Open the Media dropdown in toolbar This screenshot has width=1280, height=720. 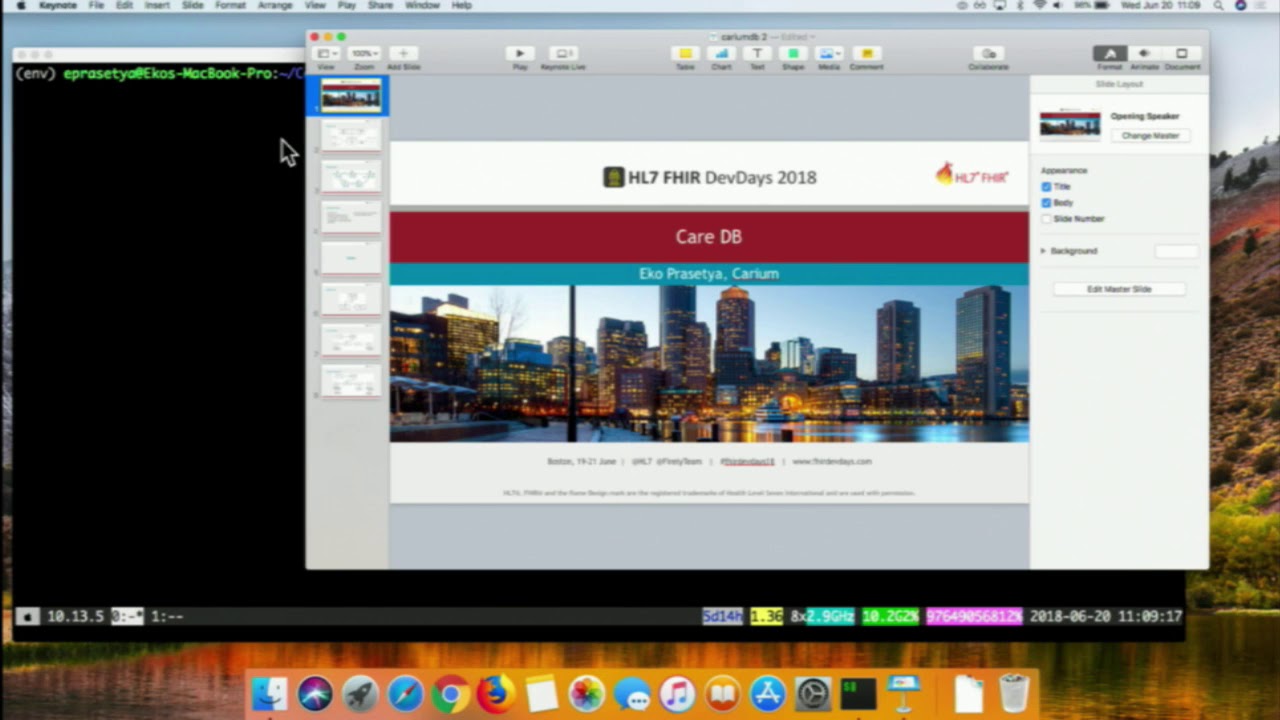[x=829, y=54]
